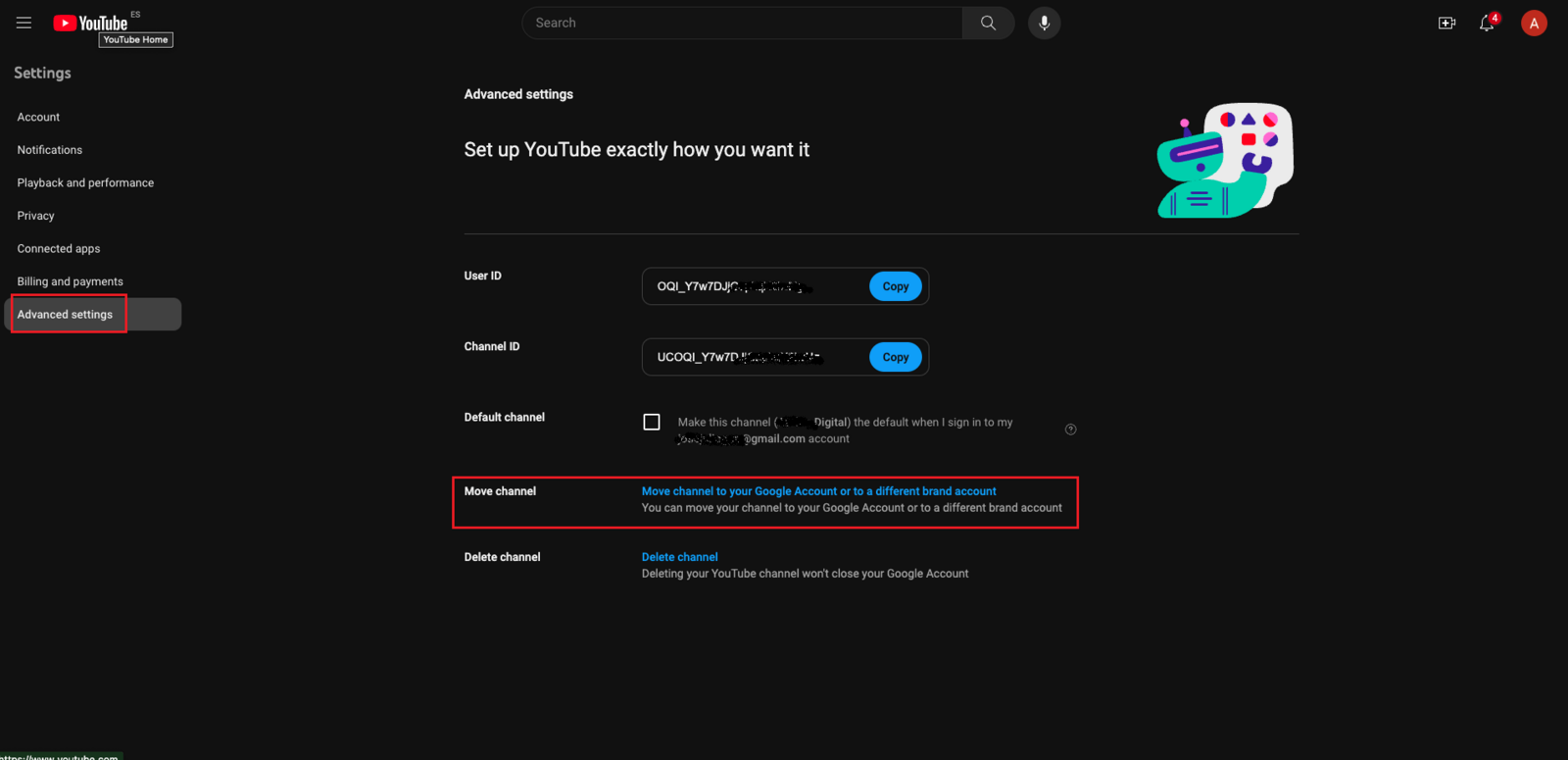This screenshot has height=760, width=1568.
Task: Open the hamburger guide menu
Action: tap(24, 23)
